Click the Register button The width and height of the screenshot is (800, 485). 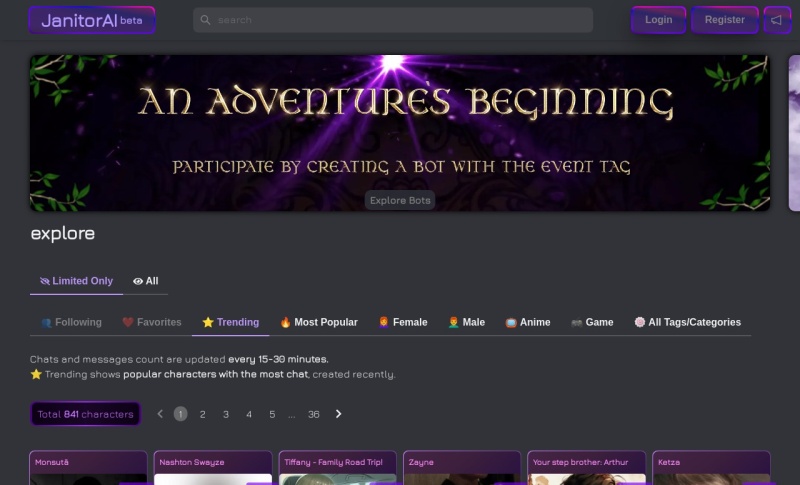point(724,20)
